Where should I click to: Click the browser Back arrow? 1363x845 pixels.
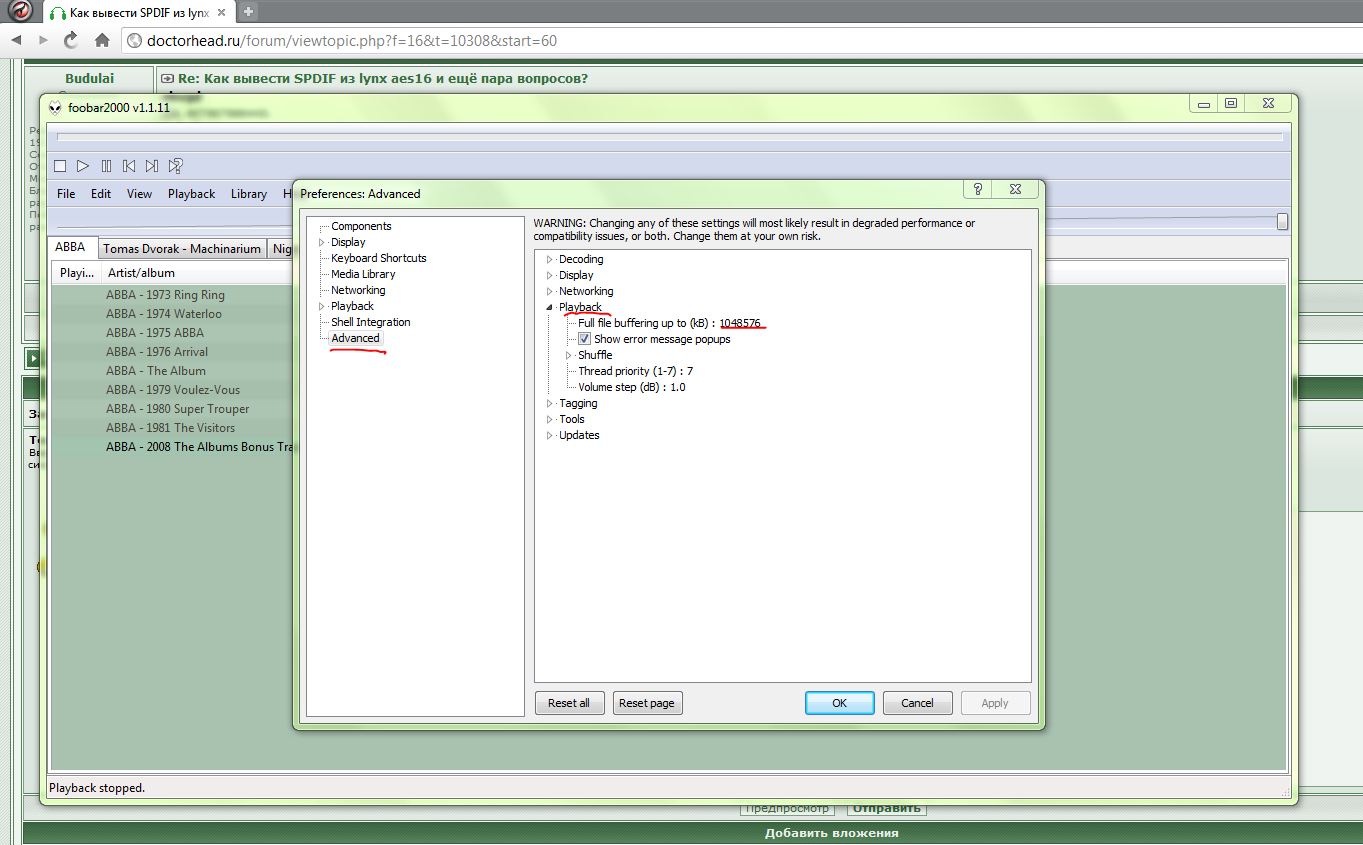pyautogui.click(x=16, y=41)
